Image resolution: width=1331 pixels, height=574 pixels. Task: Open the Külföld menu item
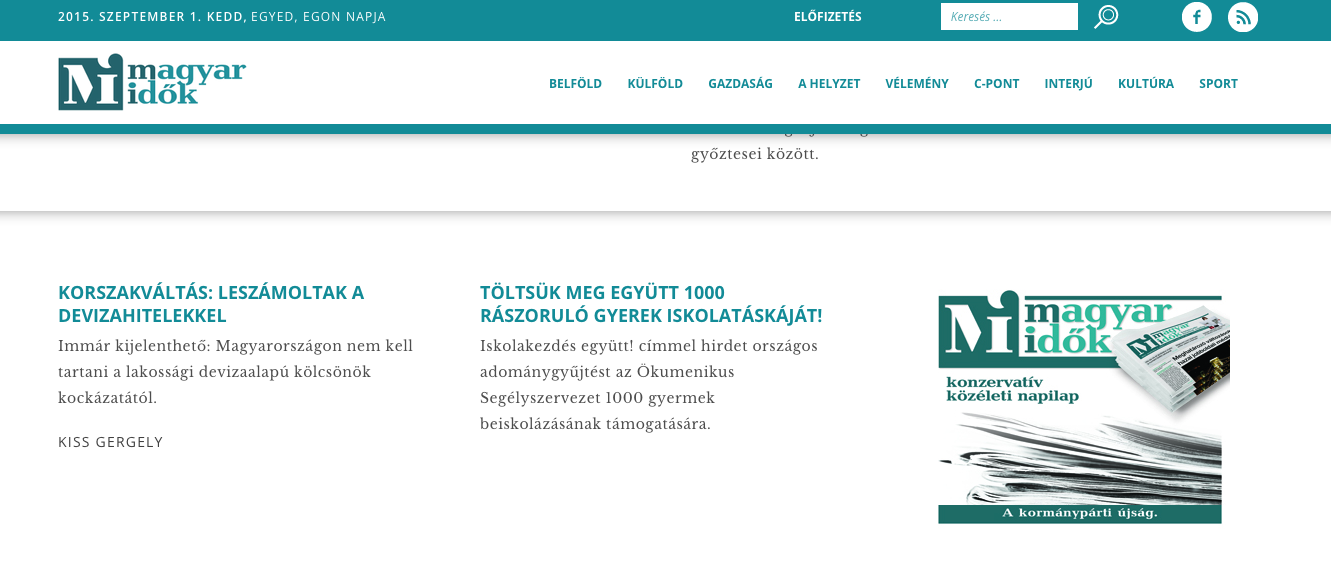click(655, 84)
